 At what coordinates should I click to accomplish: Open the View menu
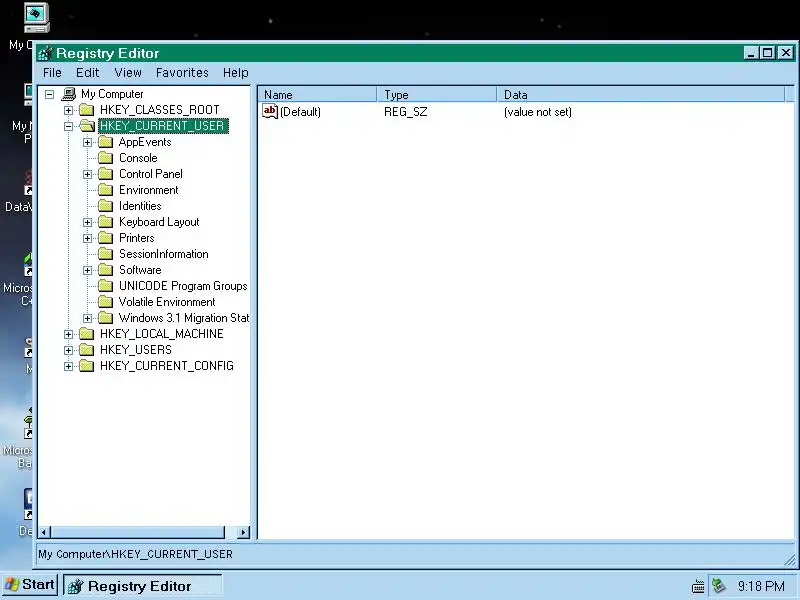pyautogui.click(x=128, y=72)
